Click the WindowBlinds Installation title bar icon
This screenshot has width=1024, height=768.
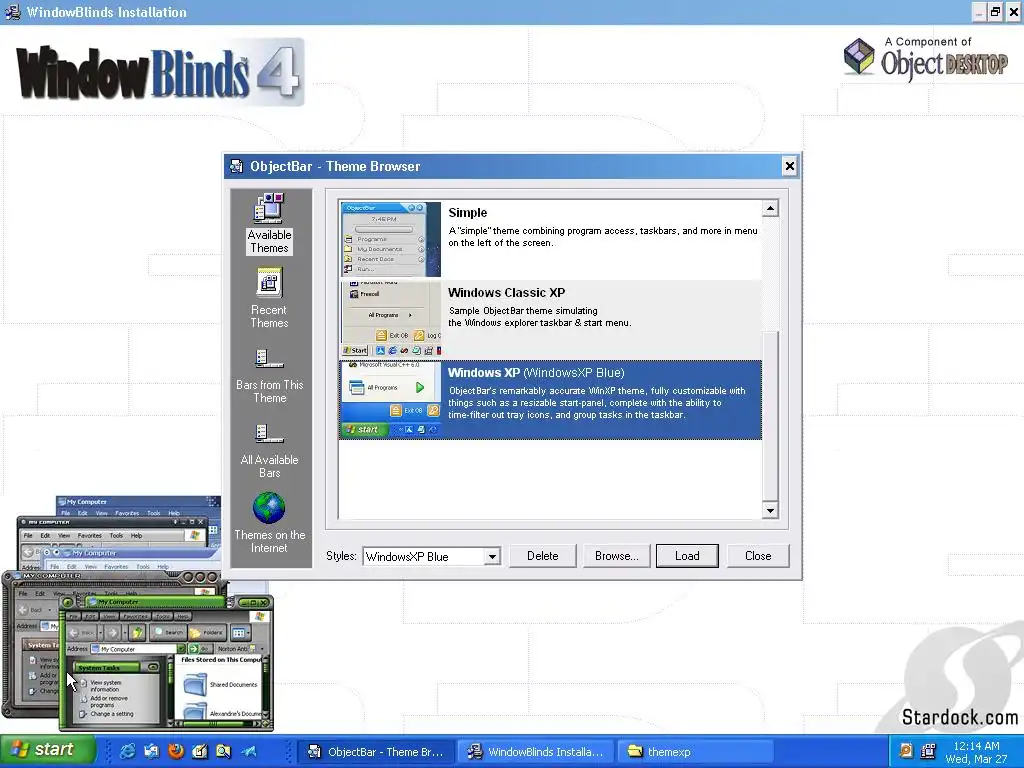(x=12, y=12)
